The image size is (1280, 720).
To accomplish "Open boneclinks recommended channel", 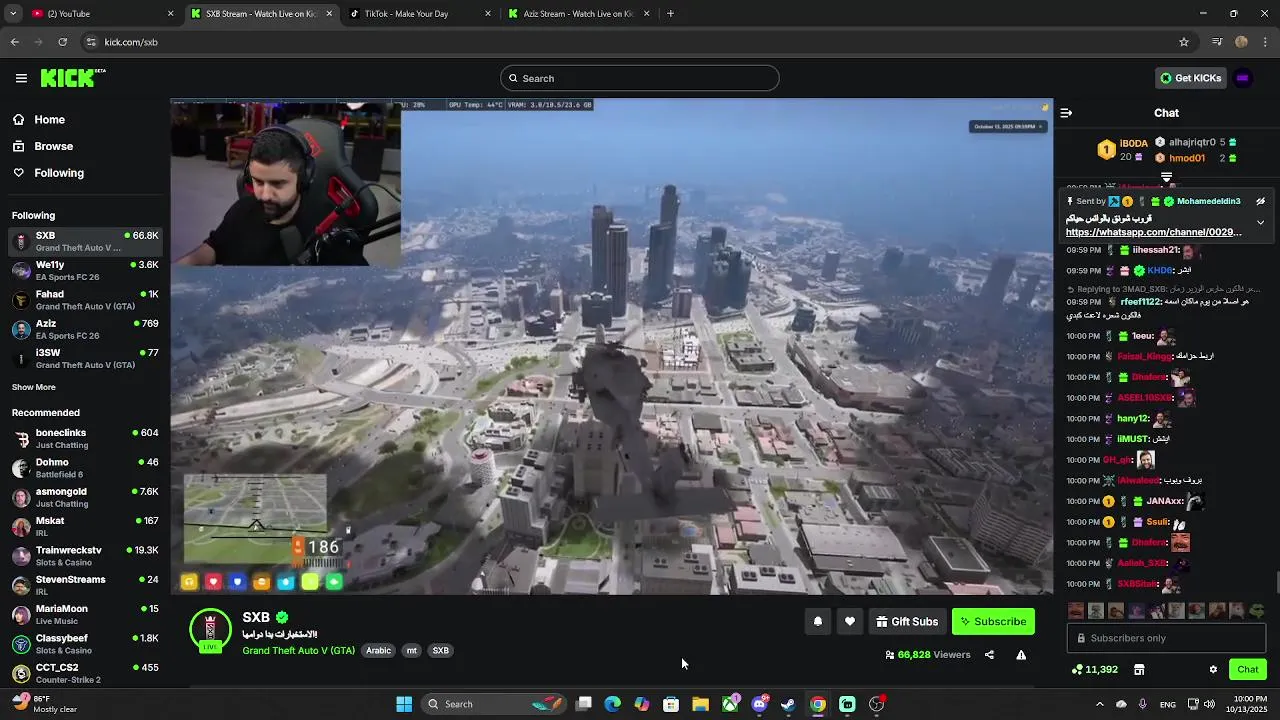I will tap(85, 438).
